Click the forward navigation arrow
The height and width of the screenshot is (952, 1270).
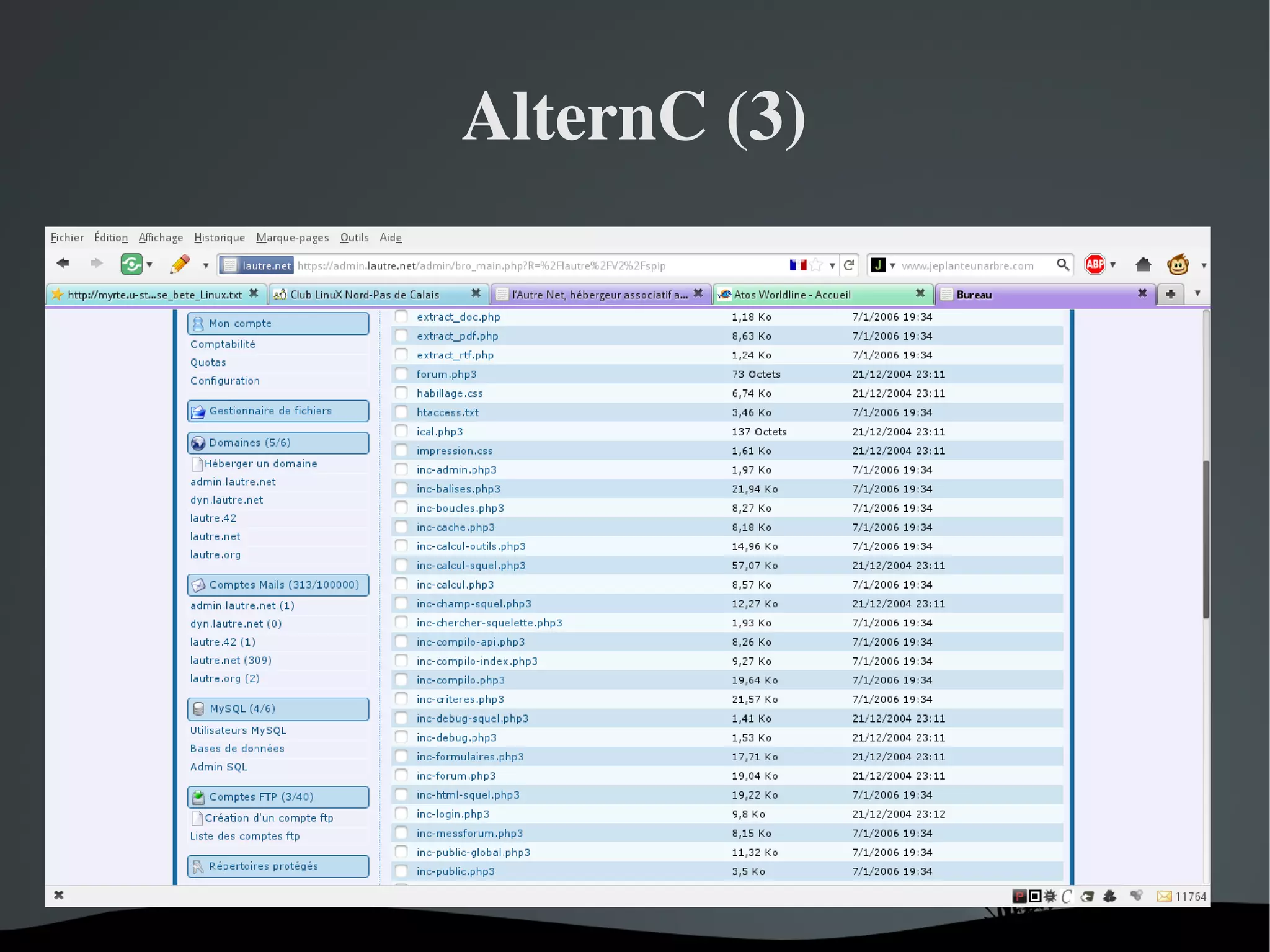click(96, 264)
